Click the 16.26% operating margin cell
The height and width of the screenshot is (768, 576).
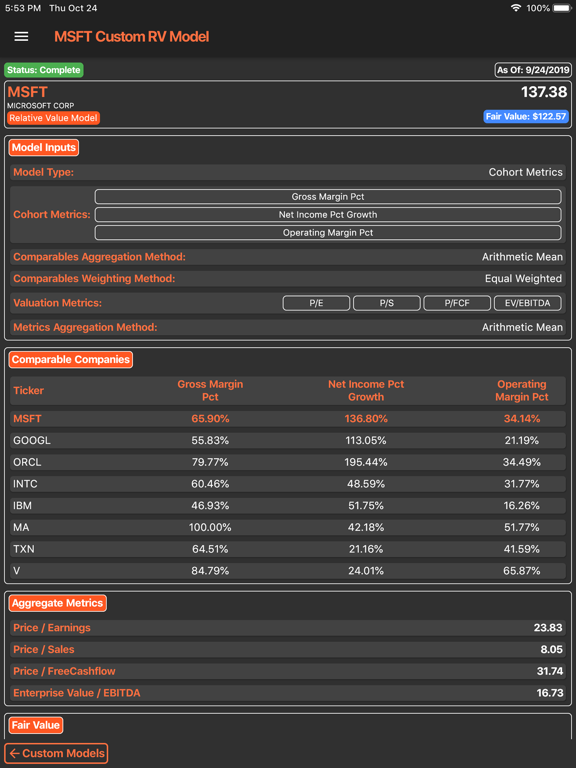coord(522,505)
